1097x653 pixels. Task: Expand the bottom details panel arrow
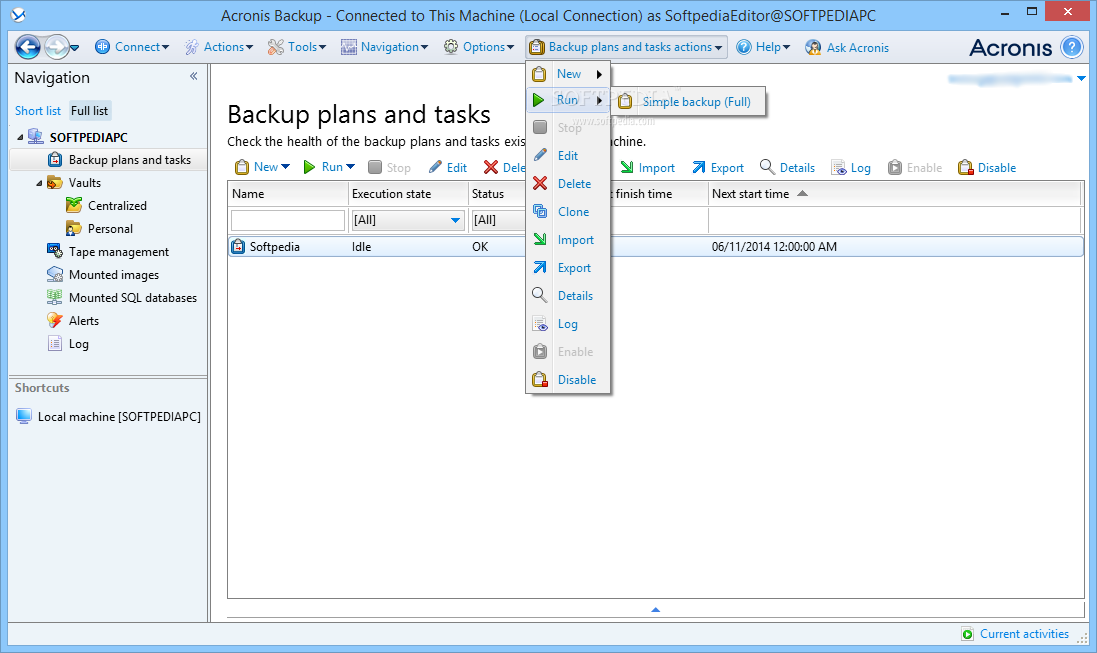(x=656, y=610)
